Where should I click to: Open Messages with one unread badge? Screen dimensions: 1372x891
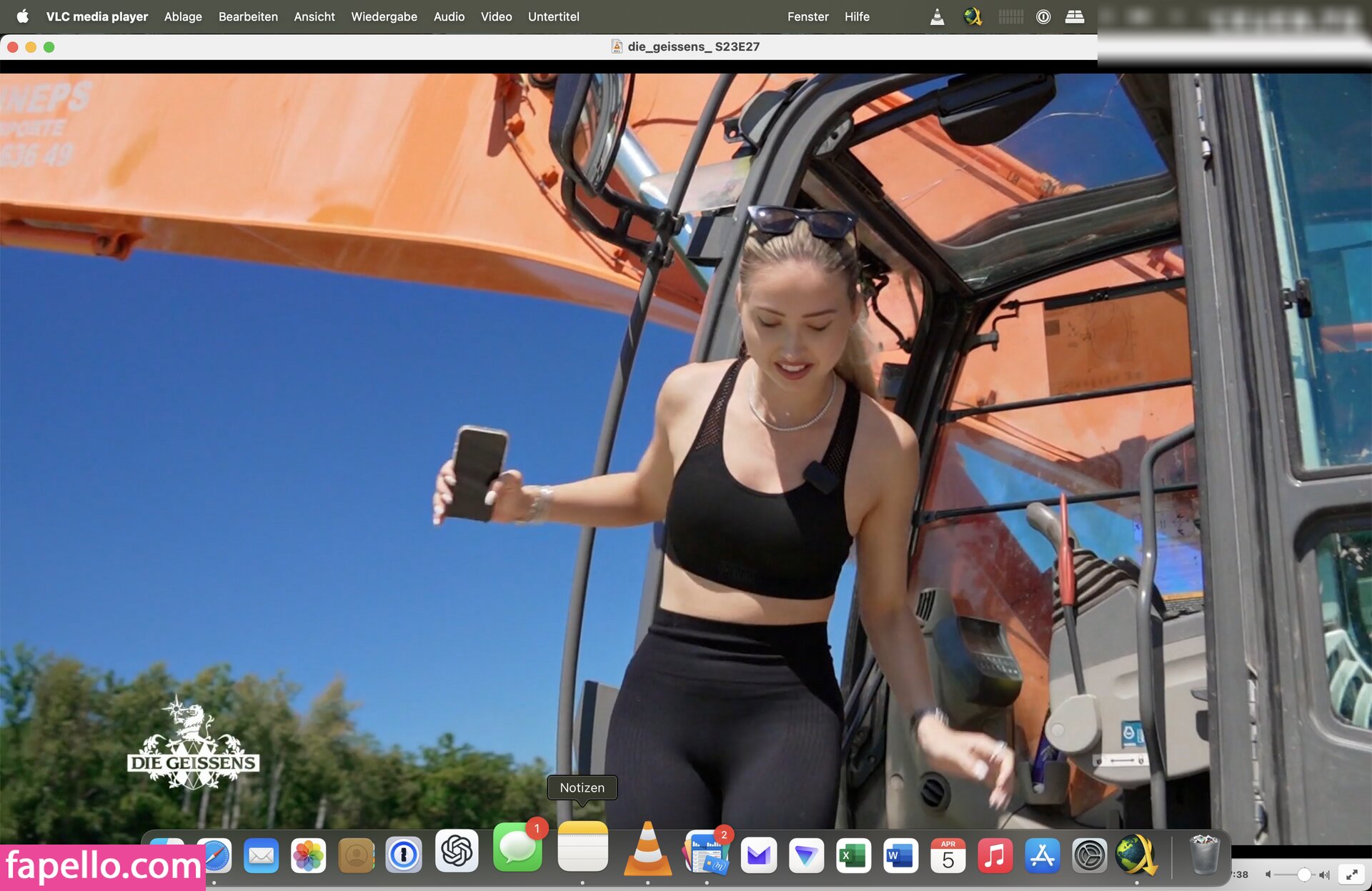517,849
